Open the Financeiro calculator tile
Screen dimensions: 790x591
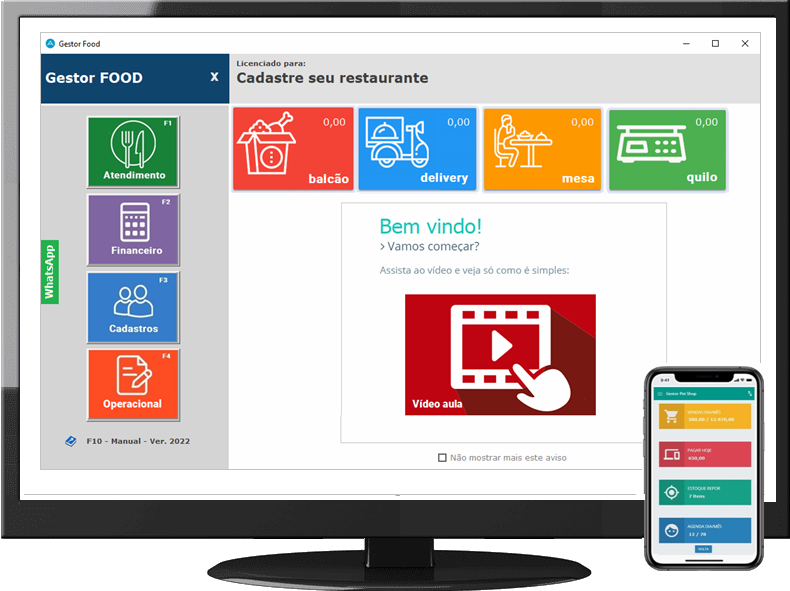pyautogui.click(x=133, y=227)
